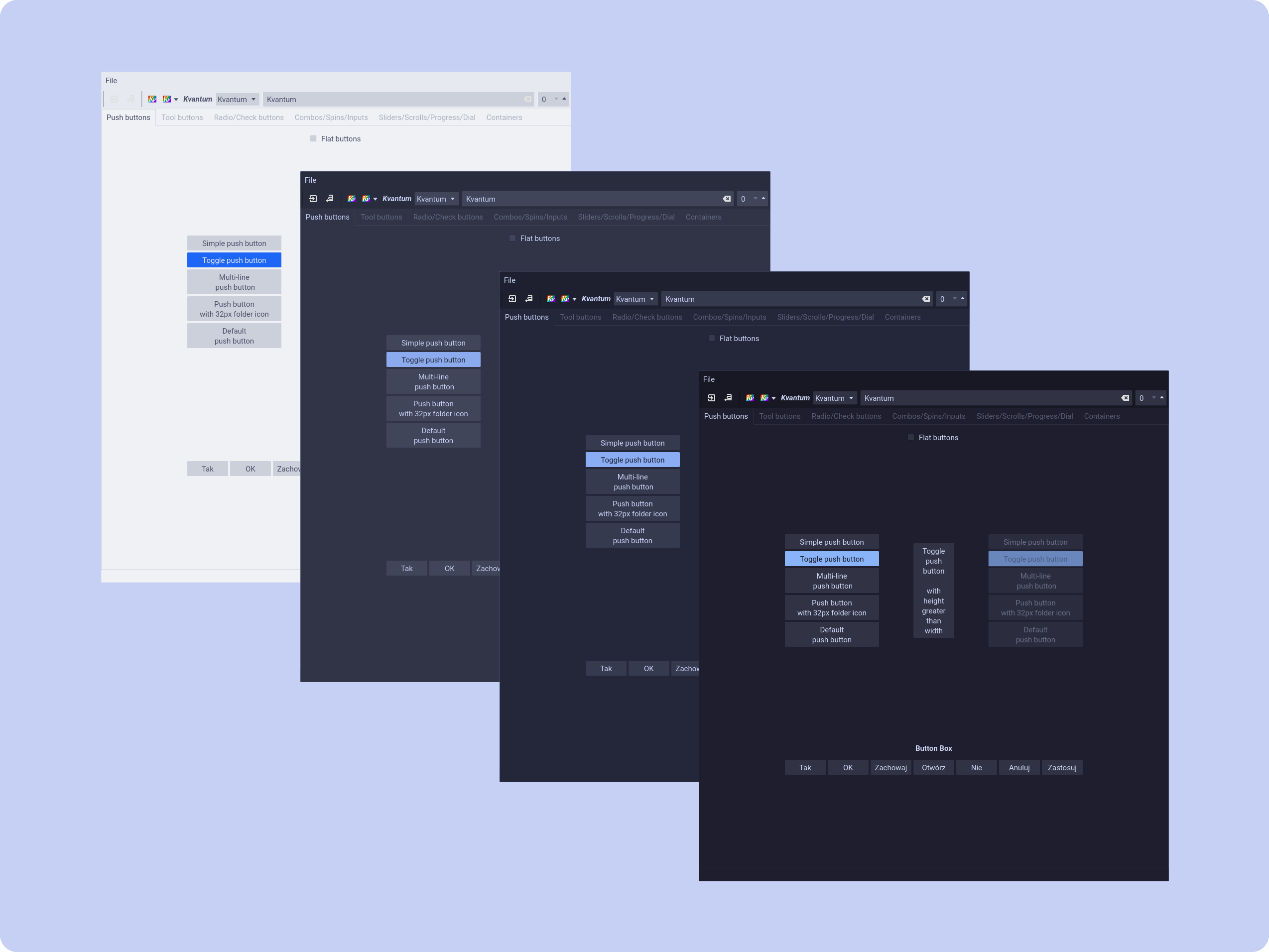
Task: Click the clear icon in the second dark window's field
Action: click(x=726, y=199)
